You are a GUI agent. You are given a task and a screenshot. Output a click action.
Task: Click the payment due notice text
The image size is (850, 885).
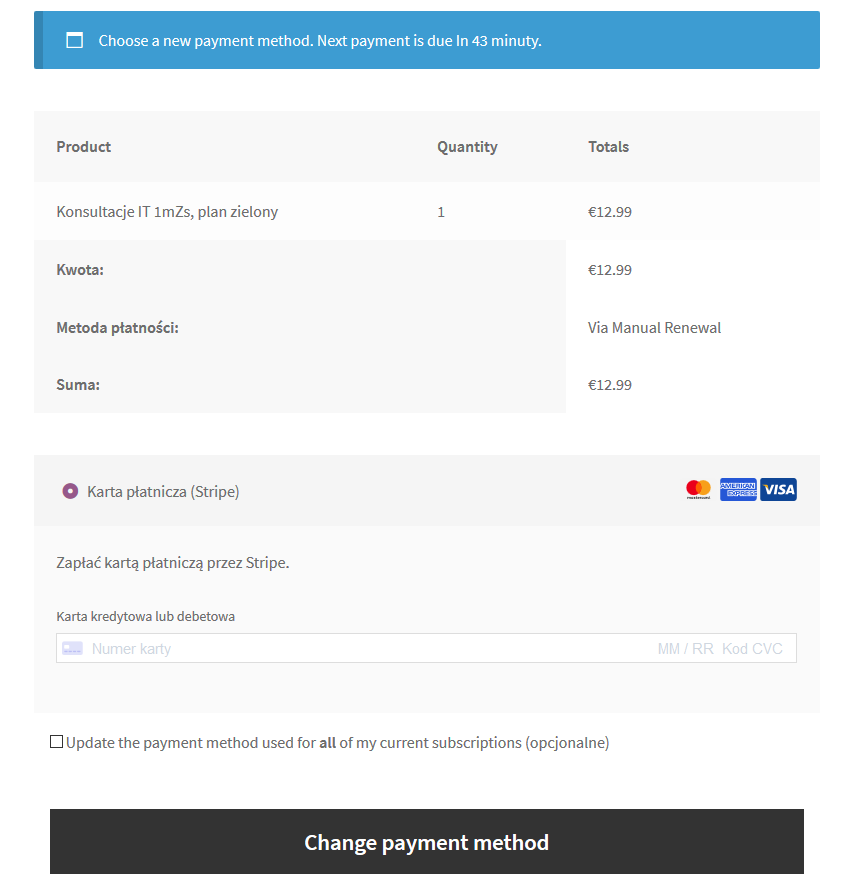click(320, 41)
